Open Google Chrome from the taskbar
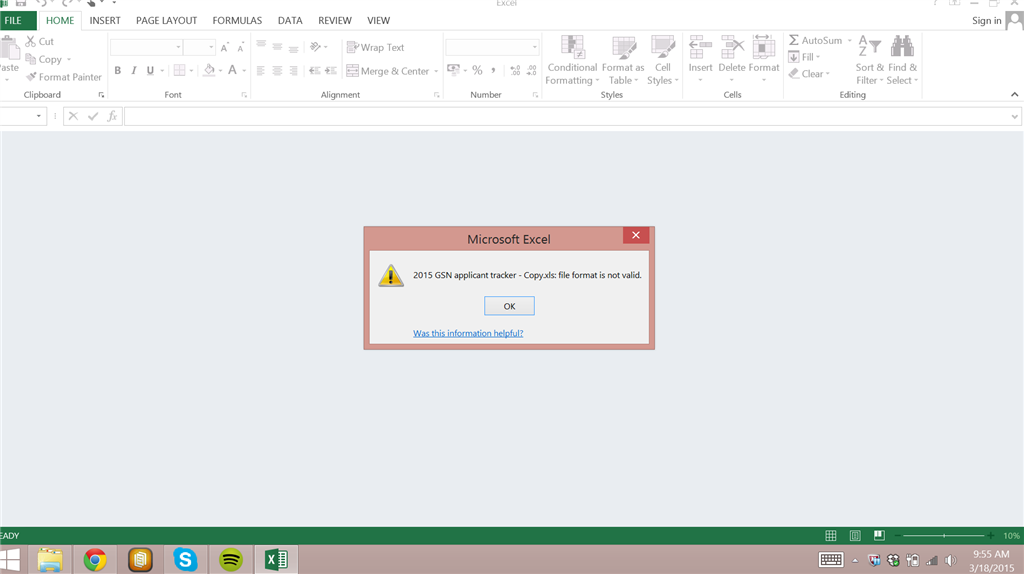 coord(95,560)
